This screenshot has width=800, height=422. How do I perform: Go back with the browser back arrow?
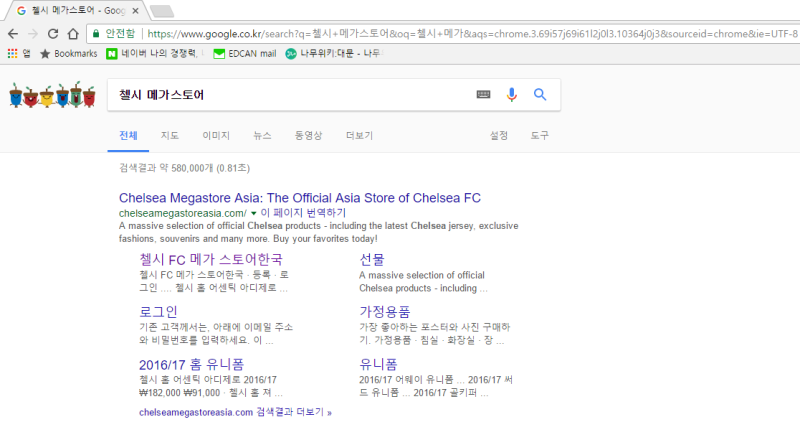pyautogui.click(x=13, y=34)
